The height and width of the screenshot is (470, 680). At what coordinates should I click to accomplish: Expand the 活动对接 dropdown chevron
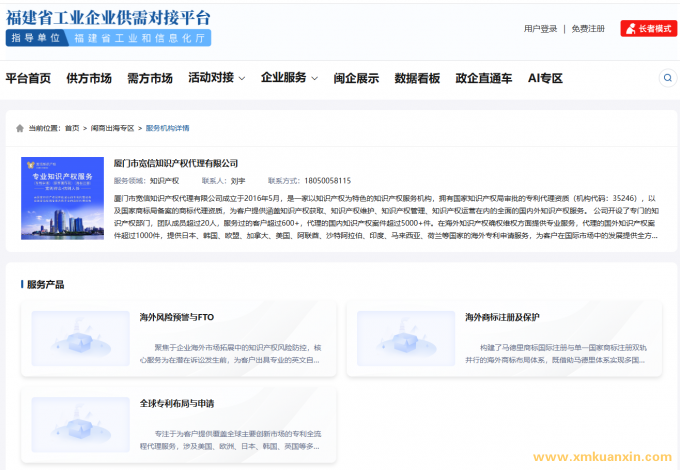[242, 78]
